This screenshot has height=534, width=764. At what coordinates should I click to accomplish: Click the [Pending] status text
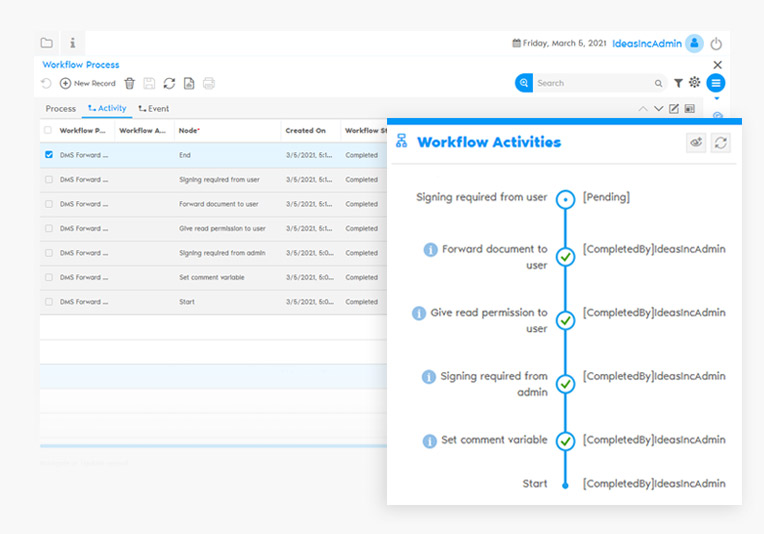606,197
